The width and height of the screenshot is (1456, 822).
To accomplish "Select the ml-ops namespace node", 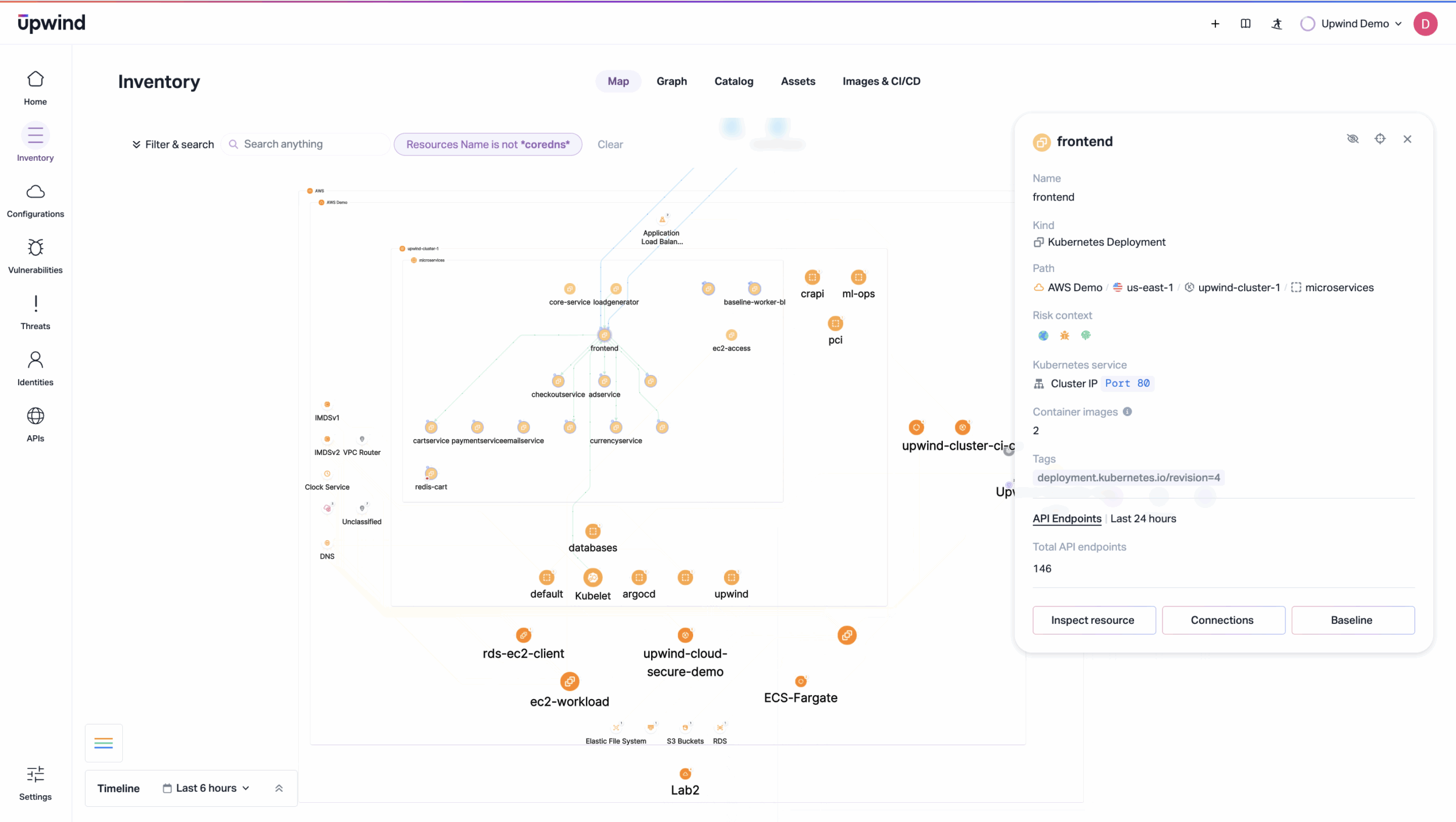I will (x=858, y=277).
